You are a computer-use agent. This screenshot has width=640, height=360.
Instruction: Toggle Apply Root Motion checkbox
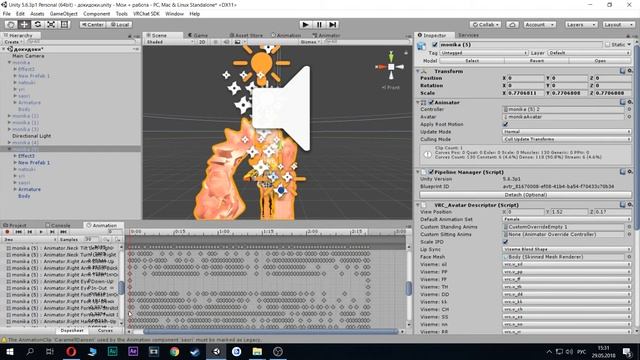(505, 124)
